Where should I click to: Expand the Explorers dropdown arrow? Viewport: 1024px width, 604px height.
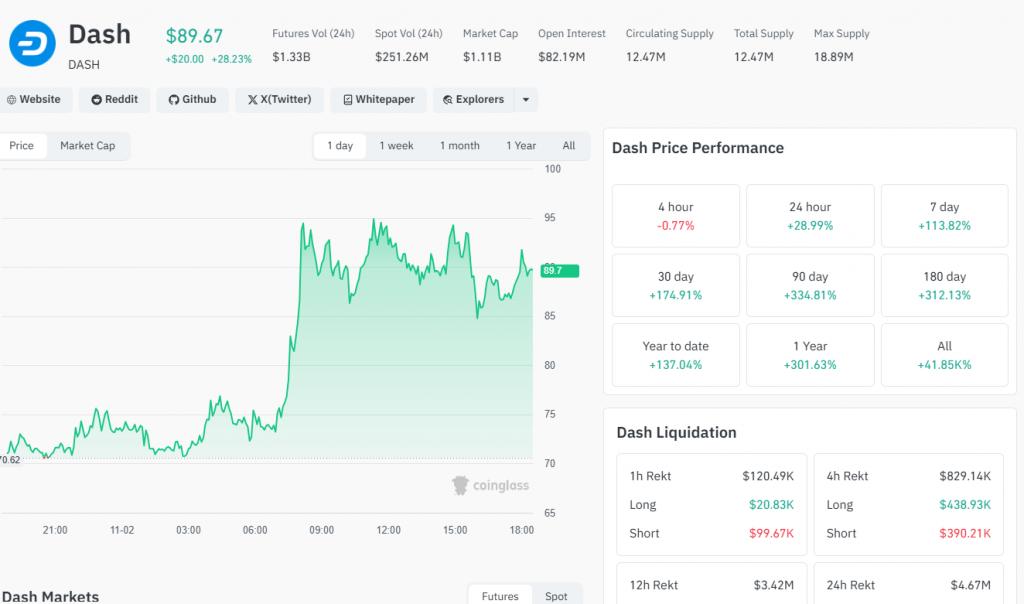point(526,100)
